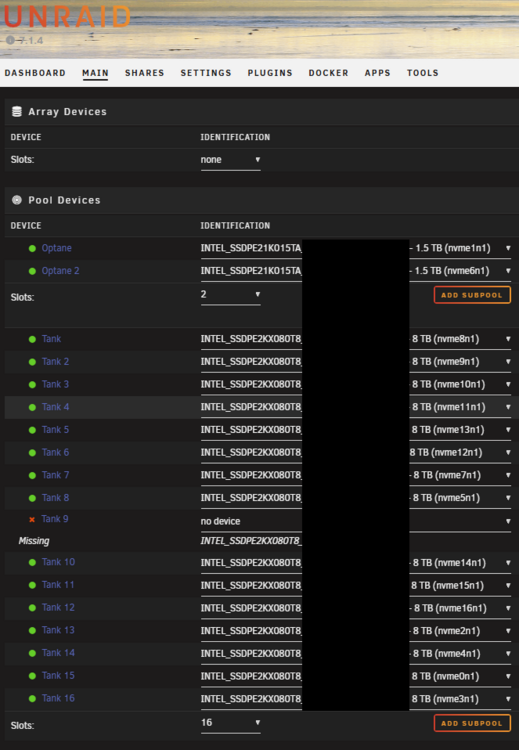519x750 pixels.
Task: Open the Tank 5 device link
Action: coord(55,430)
